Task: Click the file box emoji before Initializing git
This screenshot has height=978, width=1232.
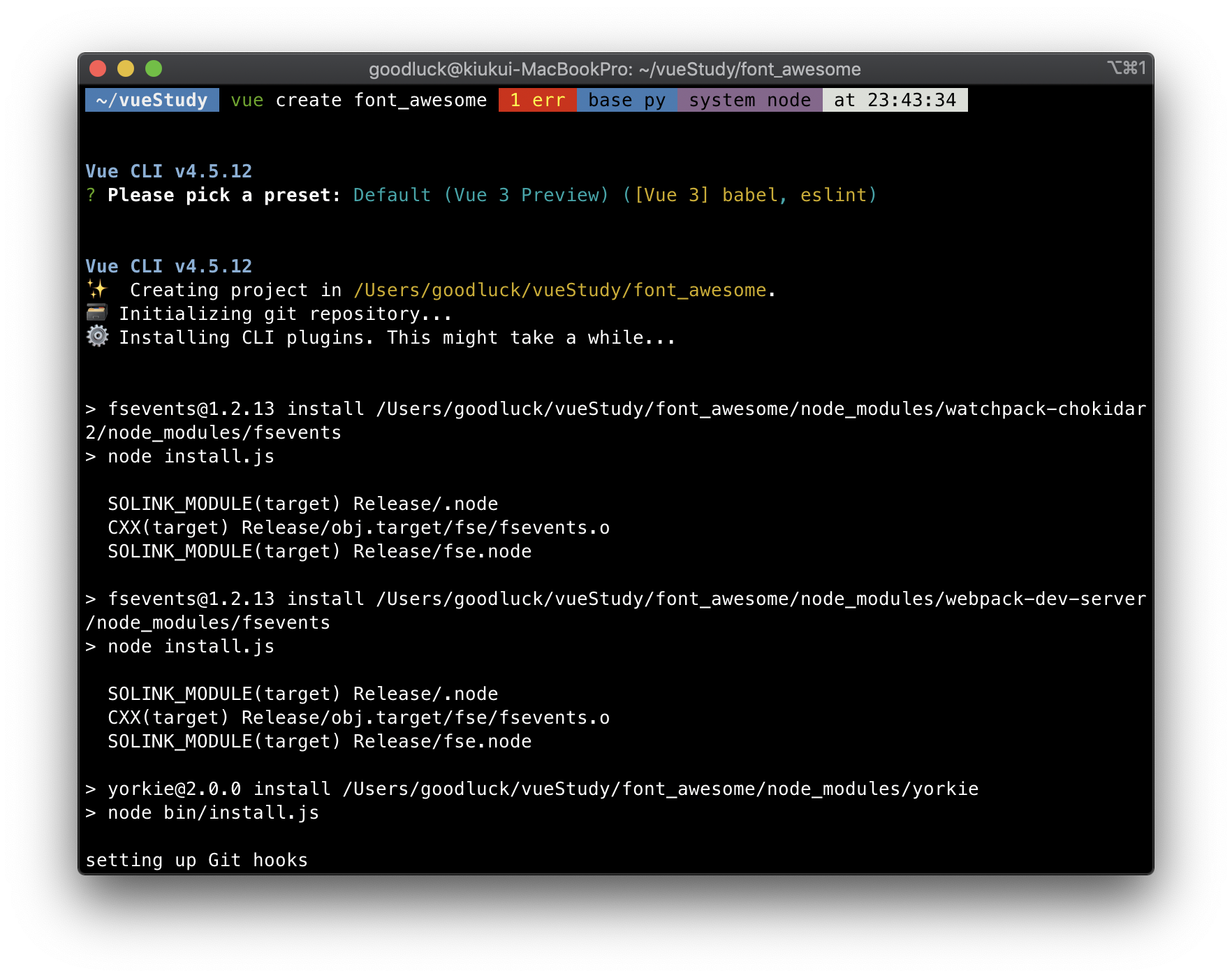Action: coord(97,313)
